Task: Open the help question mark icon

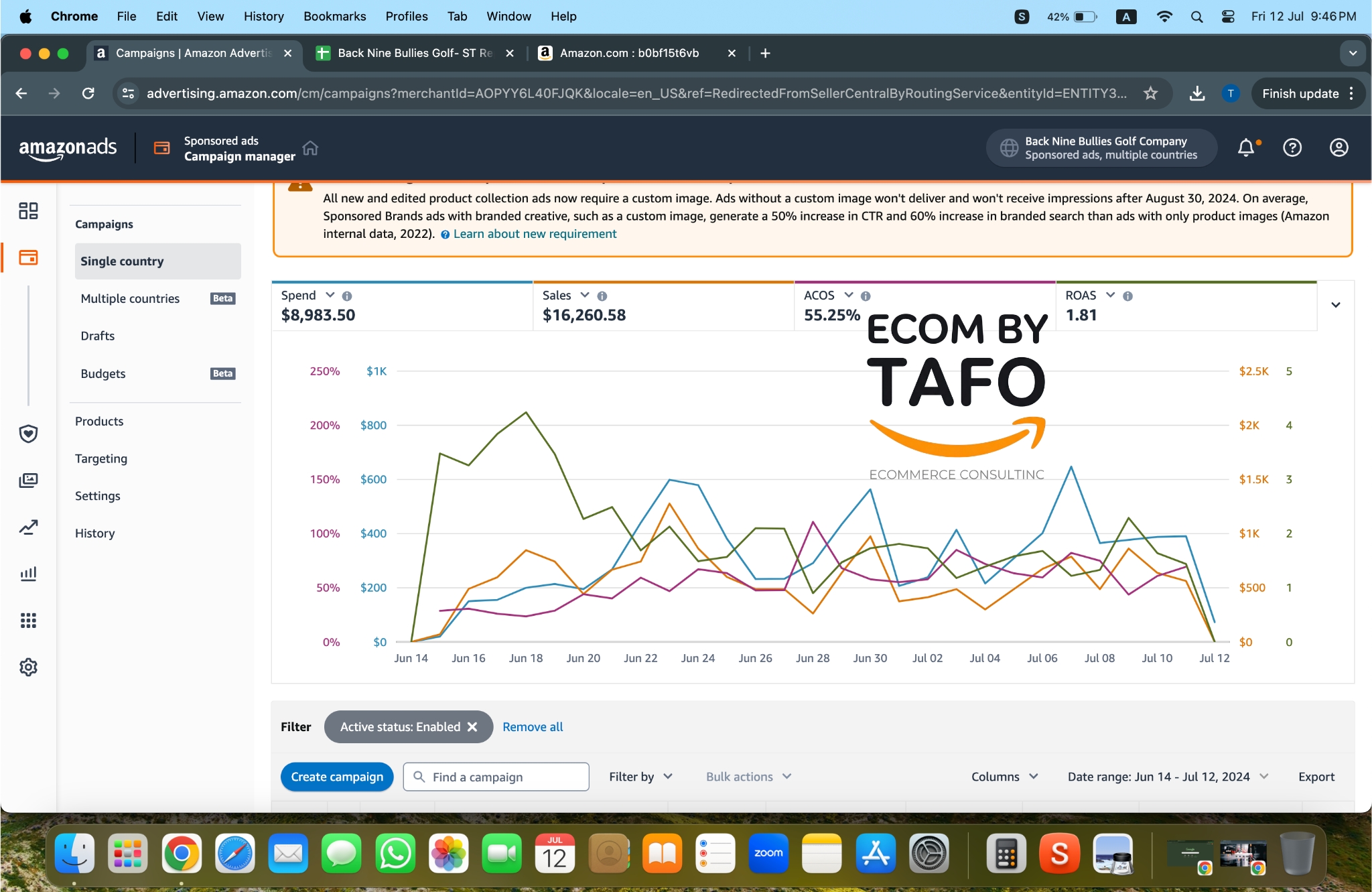Action: coord(1292,147)
